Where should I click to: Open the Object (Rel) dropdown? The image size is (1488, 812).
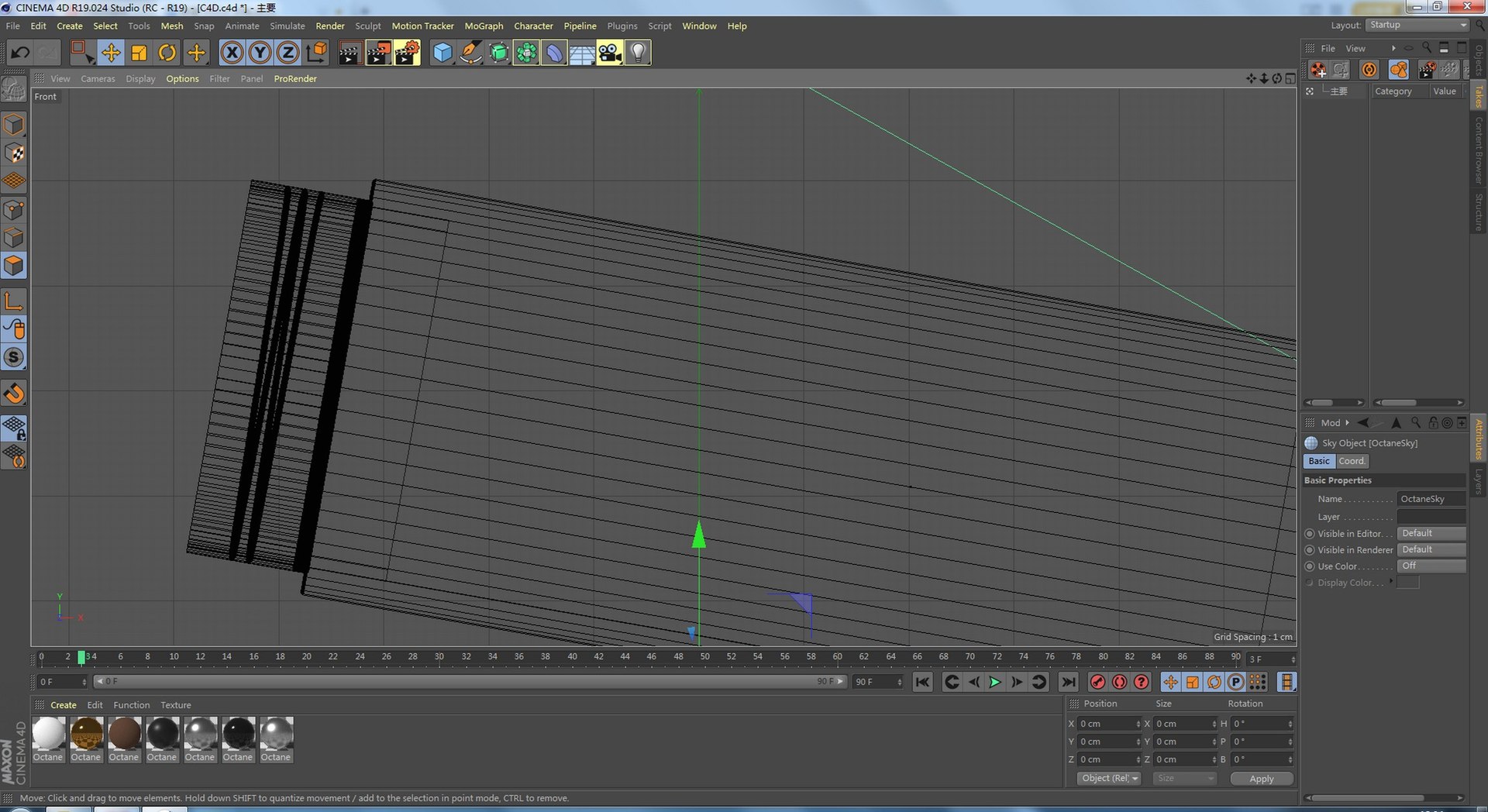1109,779
